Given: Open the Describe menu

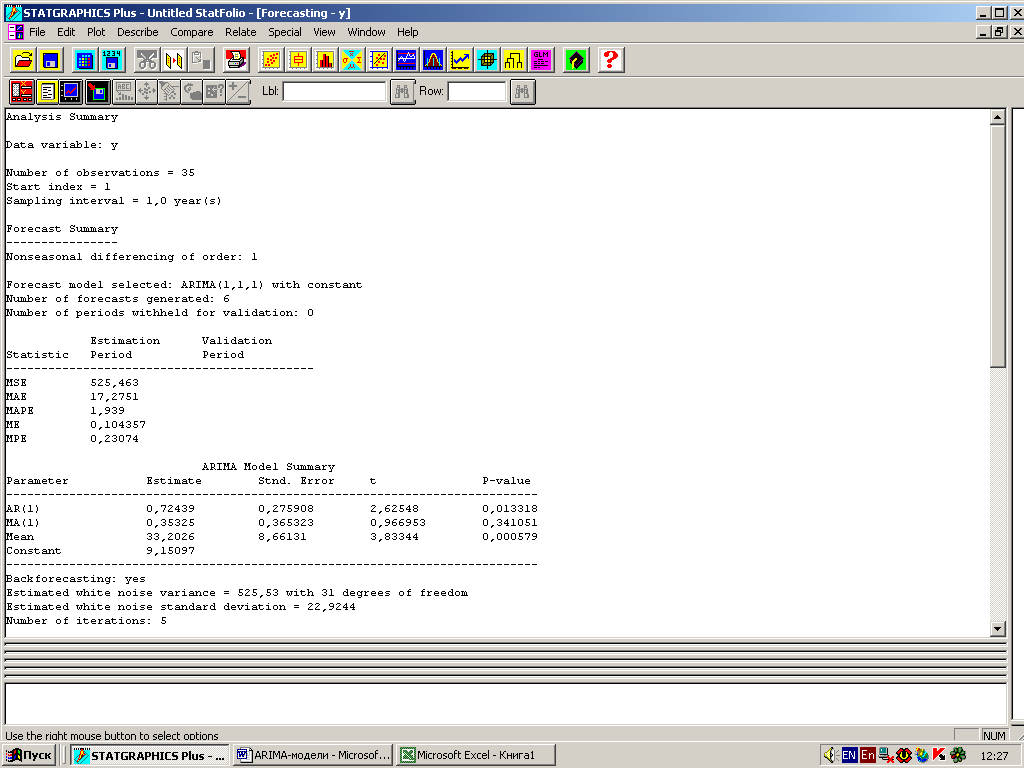Looking at the screenshot, I should coord(138,32).
